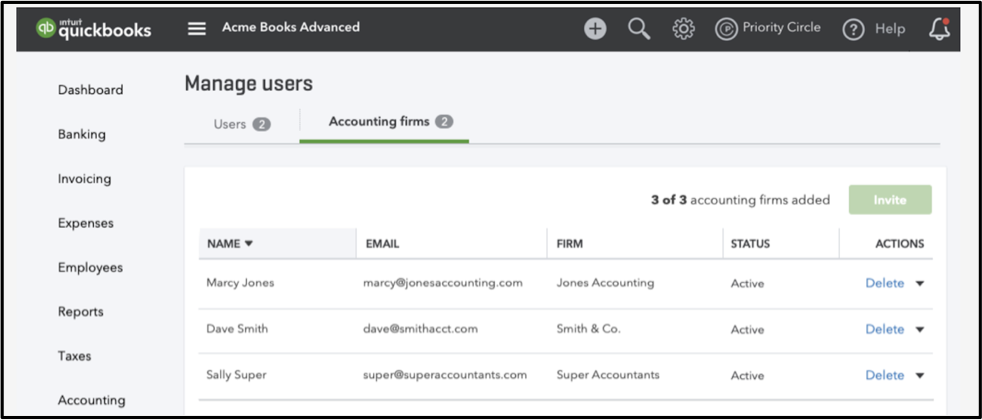Open Priority Circle
Screen dimensions: 982x420
[768, 28]
